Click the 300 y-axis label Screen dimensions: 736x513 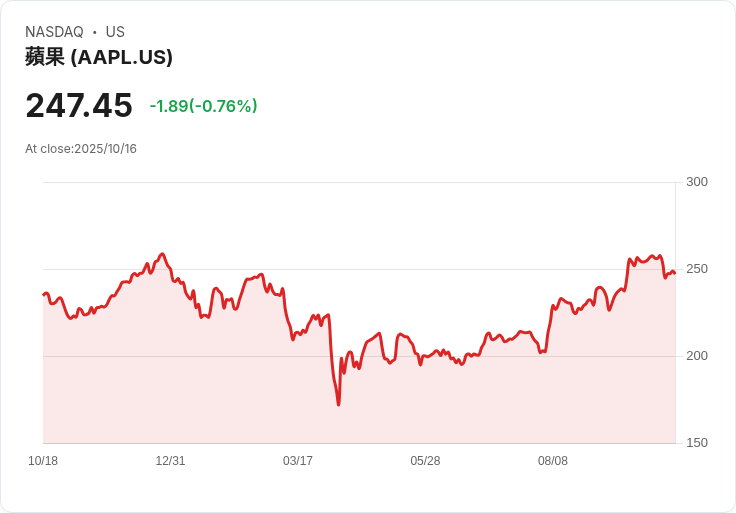[697, 182]
